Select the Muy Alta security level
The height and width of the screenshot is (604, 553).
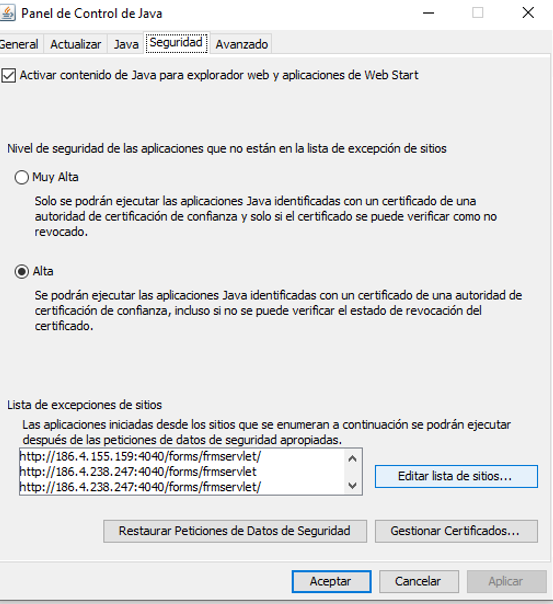(22, 177)
